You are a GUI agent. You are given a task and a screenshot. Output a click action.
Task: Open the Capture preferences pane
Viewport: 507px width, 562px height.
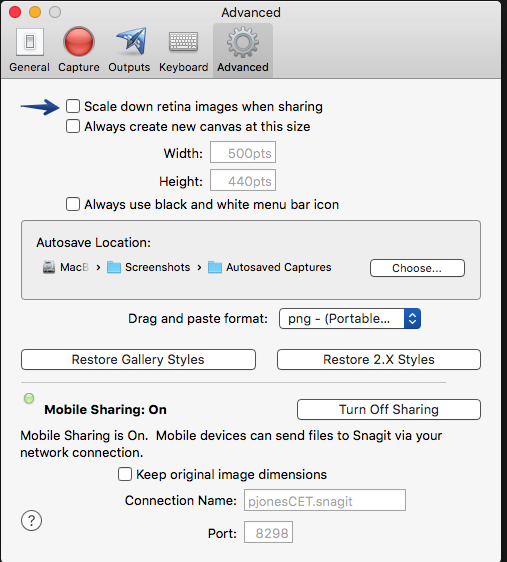click(x=79, y=49)
